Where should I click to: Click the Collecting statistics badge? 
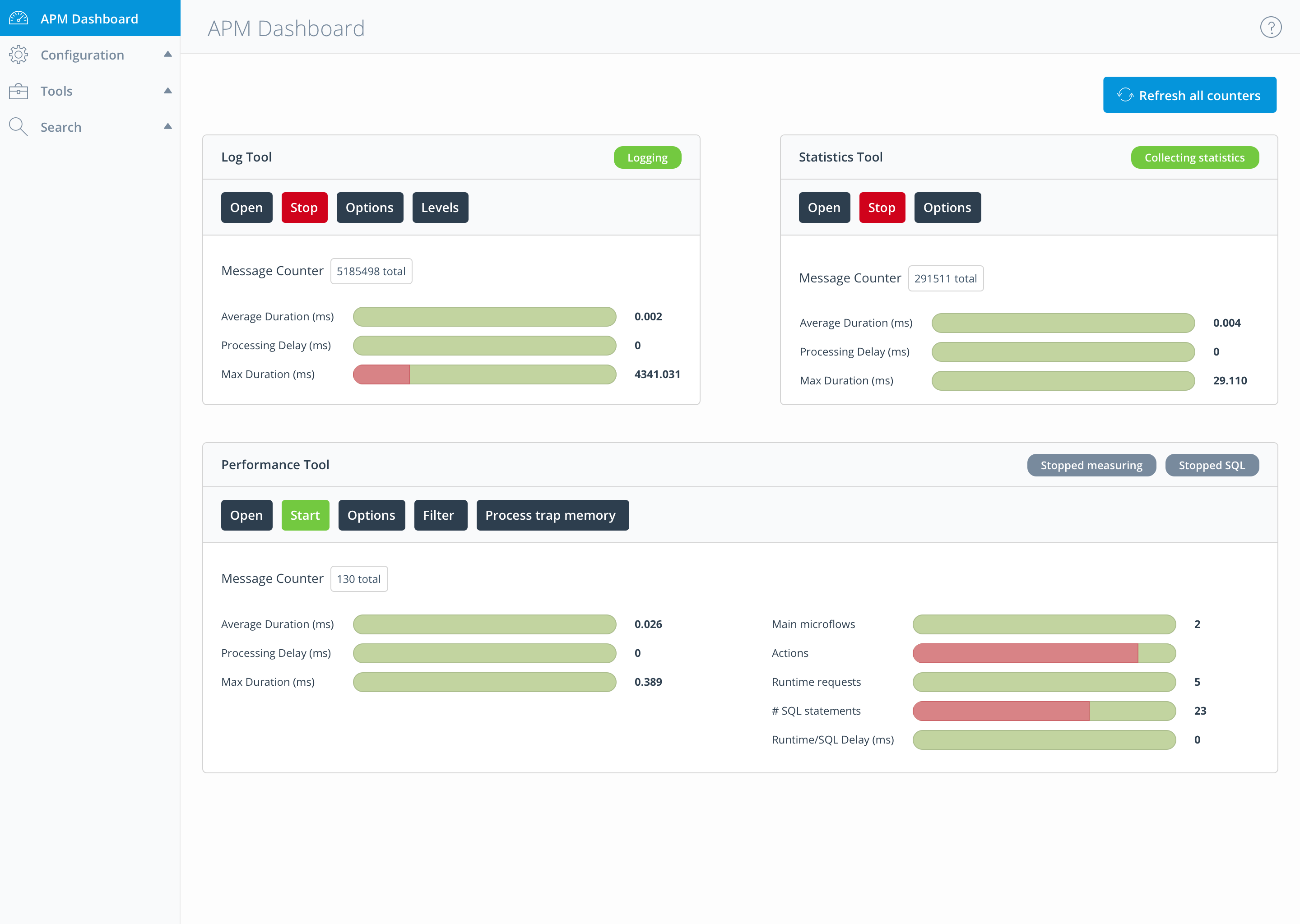(1195, 157)
